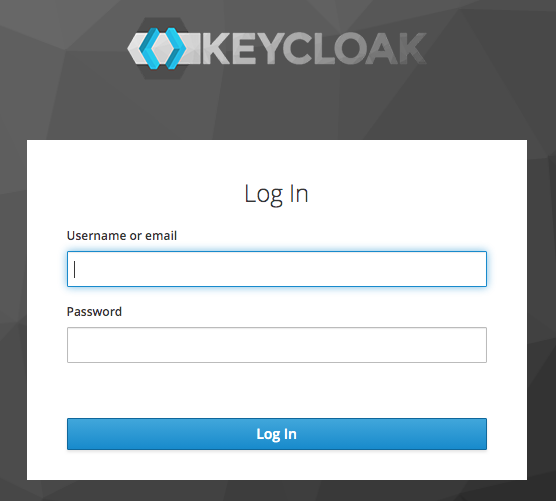Click the final K of the KEYCLOAK wordmark
The image size is (556, 501).
point(412,49)
